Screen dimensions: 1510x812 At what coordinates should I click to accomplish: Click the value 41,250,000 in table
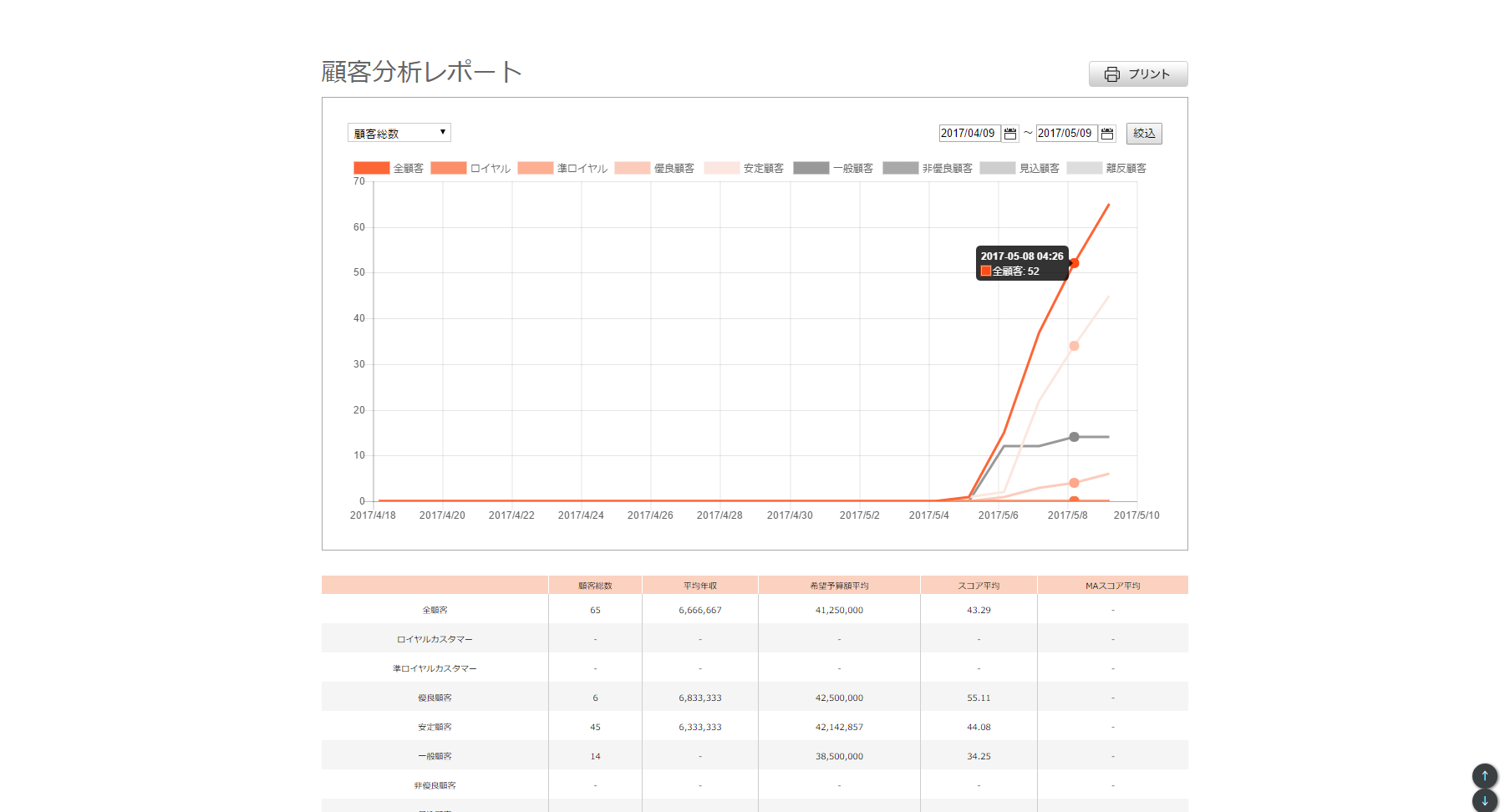(839, 610)
